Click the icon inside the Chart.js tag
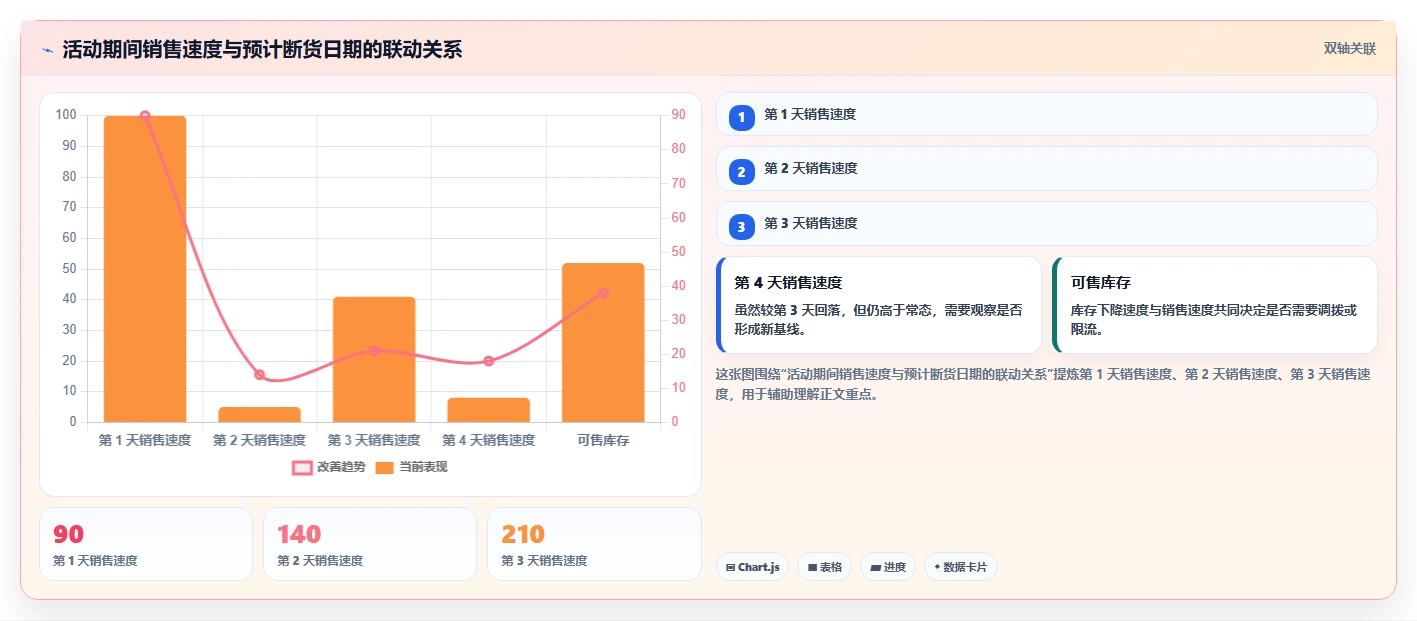 click(x=731, y=568)
